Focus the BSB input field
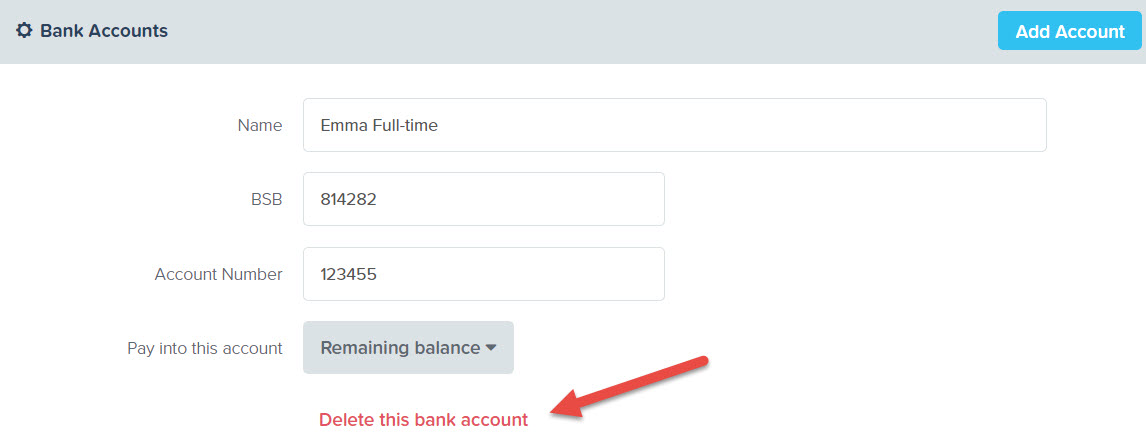Screen dimensions: 1146x446 coord(484,199)
